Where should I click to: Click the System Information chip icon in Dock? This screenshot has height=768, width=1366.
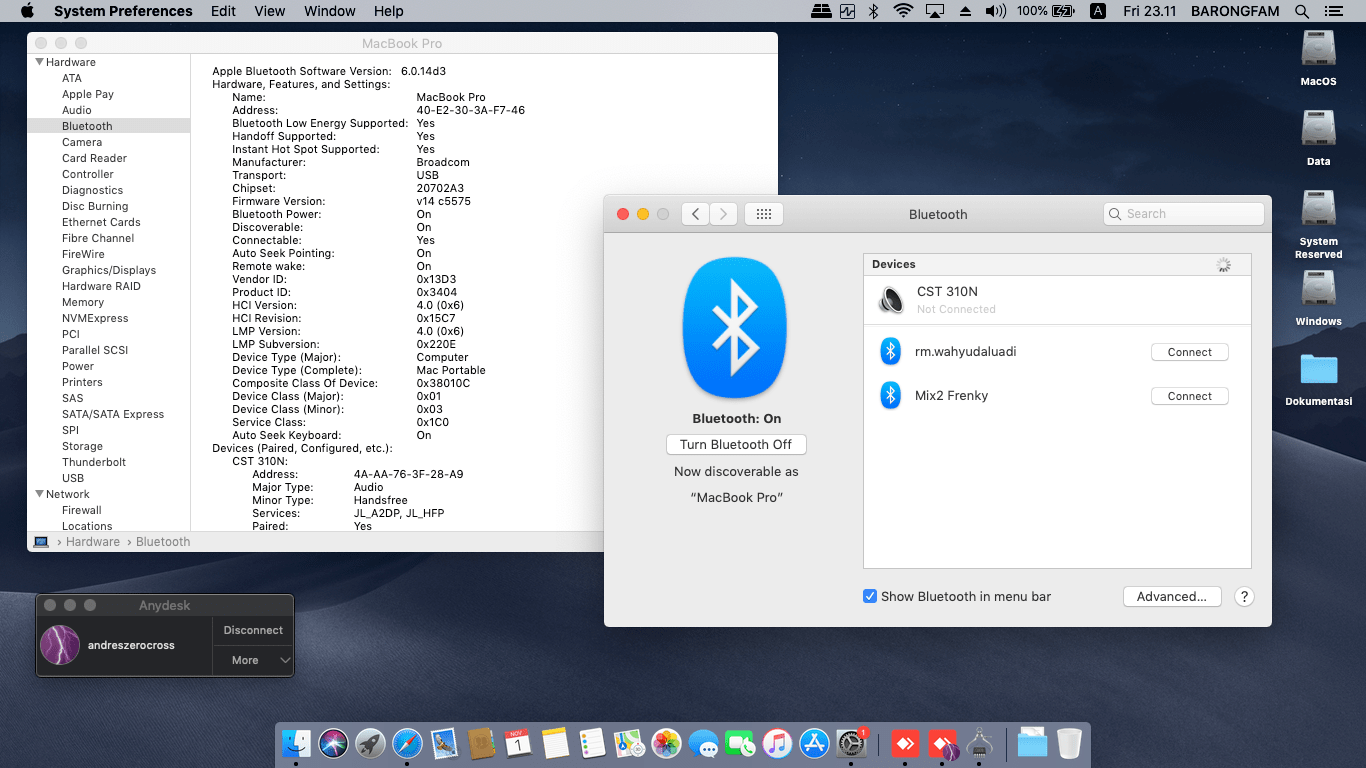pyautogui.click(x=979, y=743)
